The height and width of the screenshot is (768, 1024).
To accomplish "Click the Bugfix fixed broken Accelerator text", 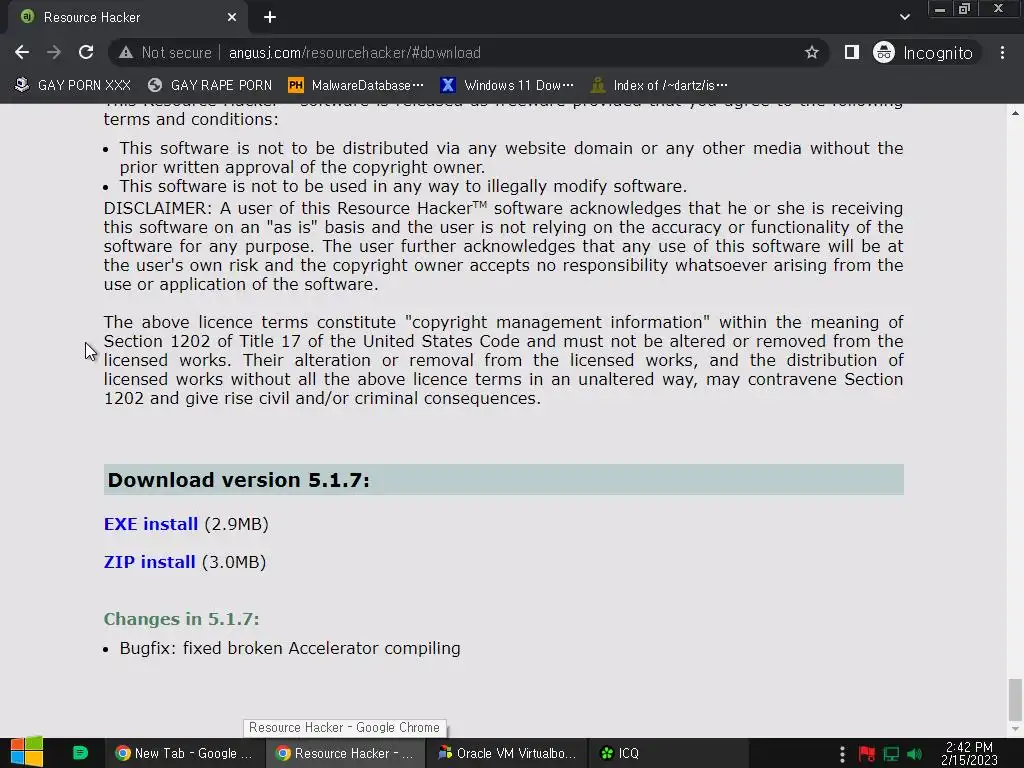I will [290, 648].
